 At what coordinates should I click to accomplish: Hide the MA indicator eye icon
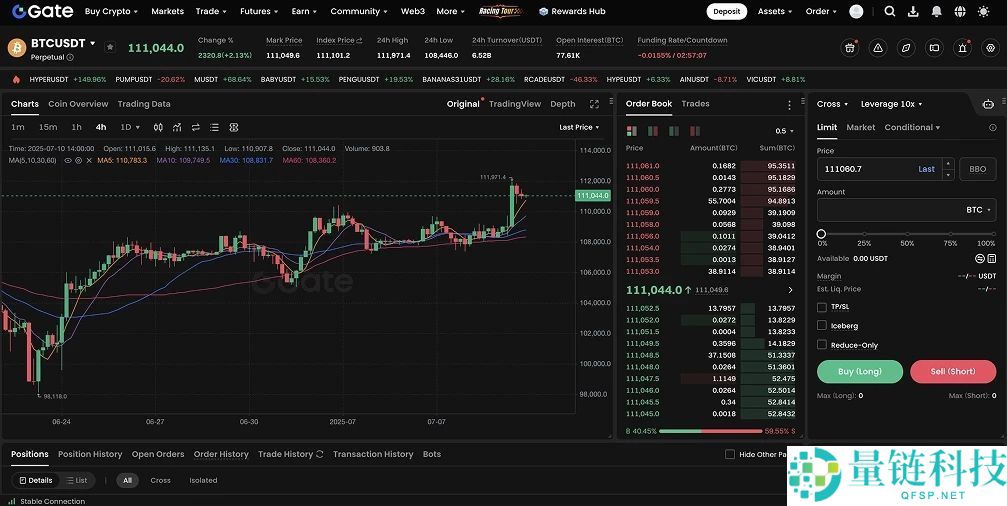pos(67,160)
